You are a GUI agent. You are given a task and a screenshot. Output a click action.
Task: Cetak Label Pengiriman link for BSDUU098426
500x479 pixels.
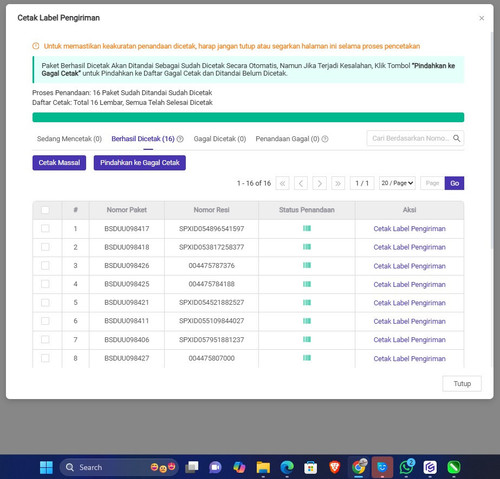click(x=409, y=266)
